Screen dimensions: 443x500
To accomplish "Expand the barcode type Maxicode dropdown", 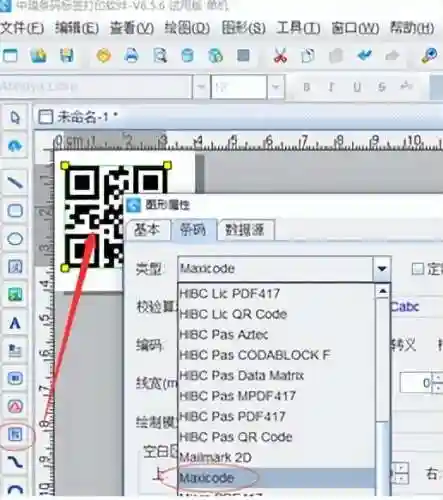I will (x=382, y=269).
